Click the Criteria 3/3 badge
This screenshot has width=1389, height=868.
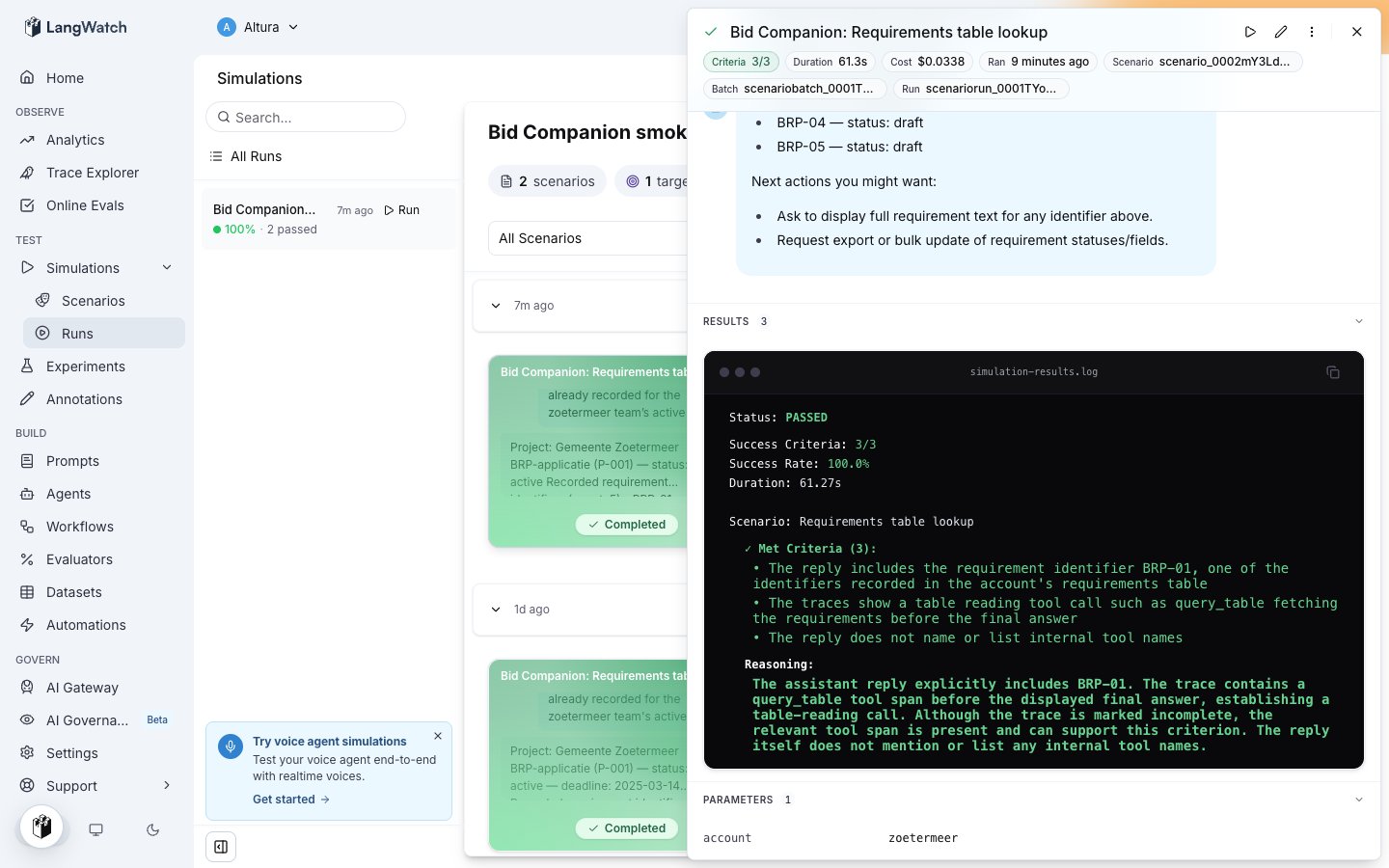(741, 62)
